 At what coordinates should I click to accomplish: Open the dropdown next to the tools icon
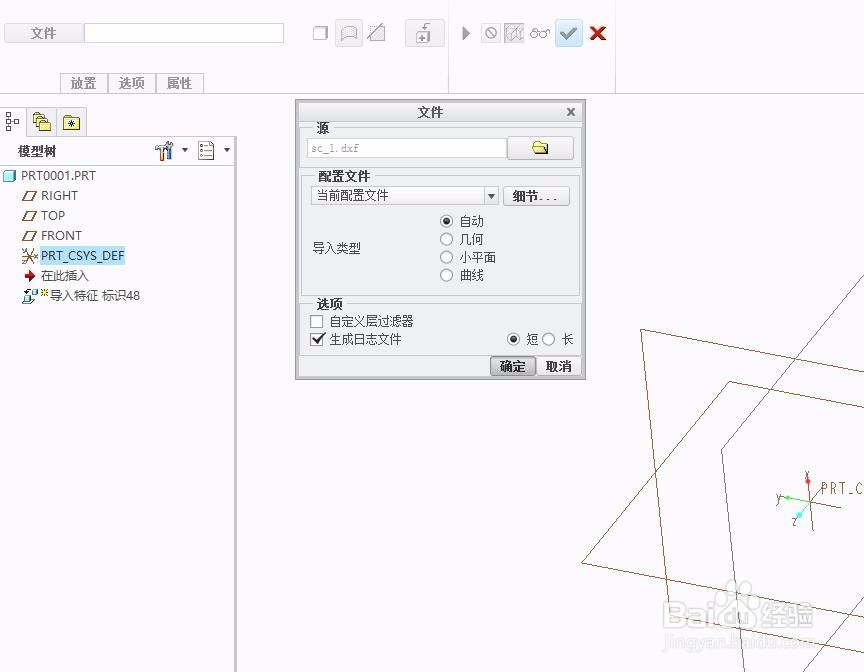pyautogui.click(x=185, y=149)
